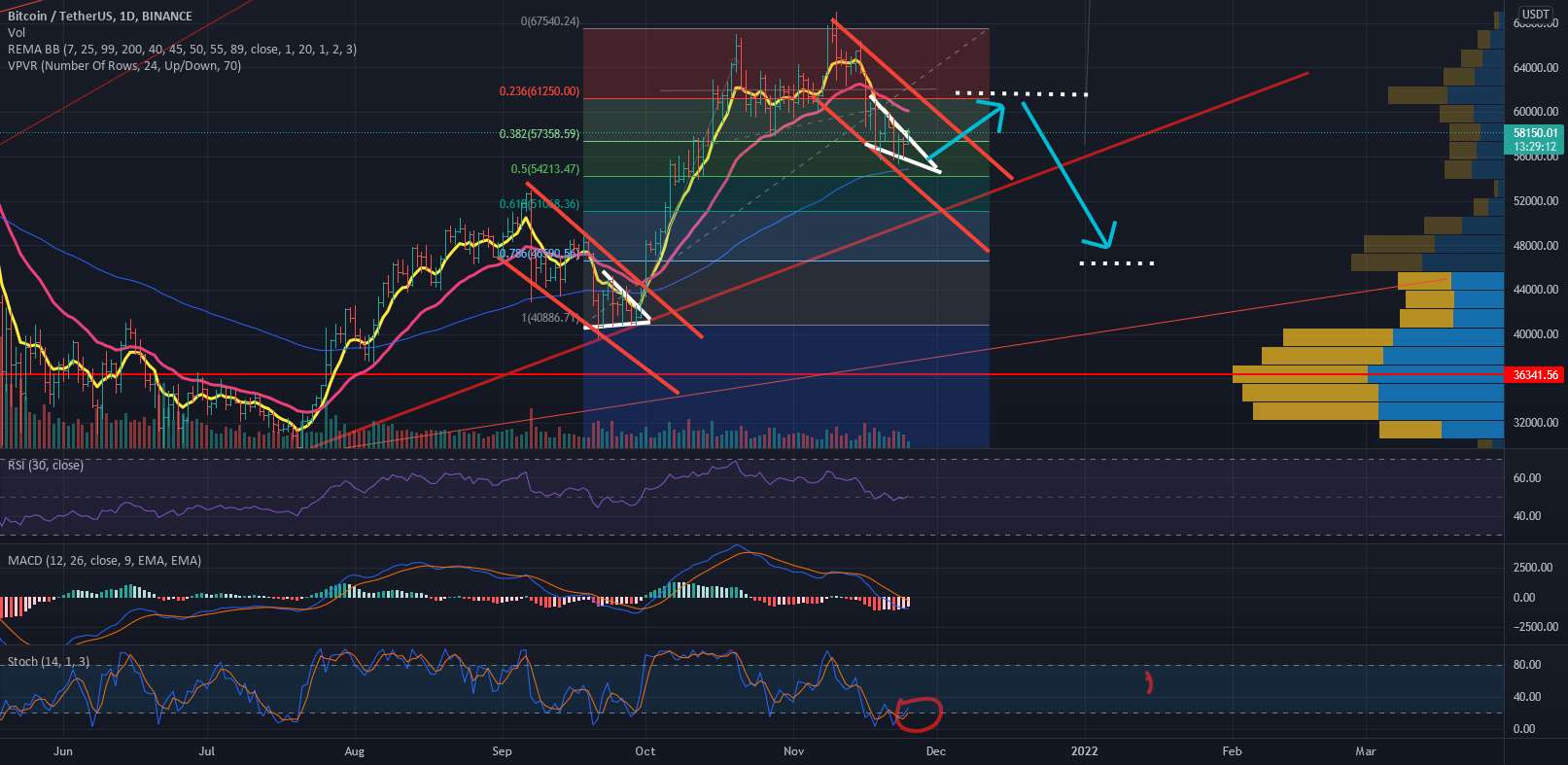Screen dimensions: 1568x765
Task: Select the RSI (30, close) pane label
Action: click(x=46, y=466)
